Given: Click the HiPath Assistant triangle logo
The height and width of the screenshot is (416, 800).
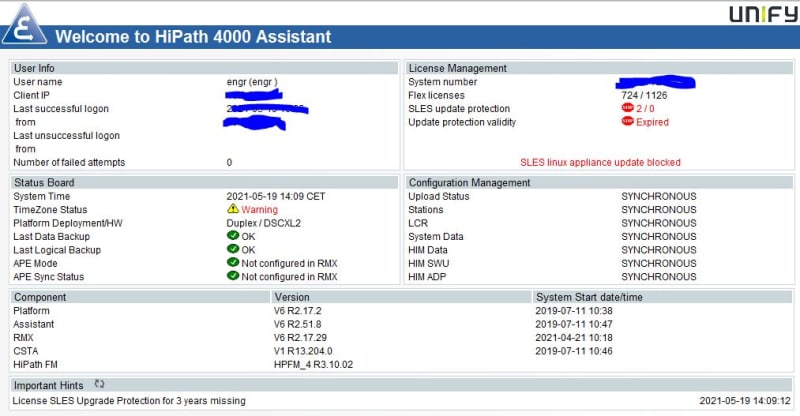Looking at the screenshot, I should click(x=24, y=25).
